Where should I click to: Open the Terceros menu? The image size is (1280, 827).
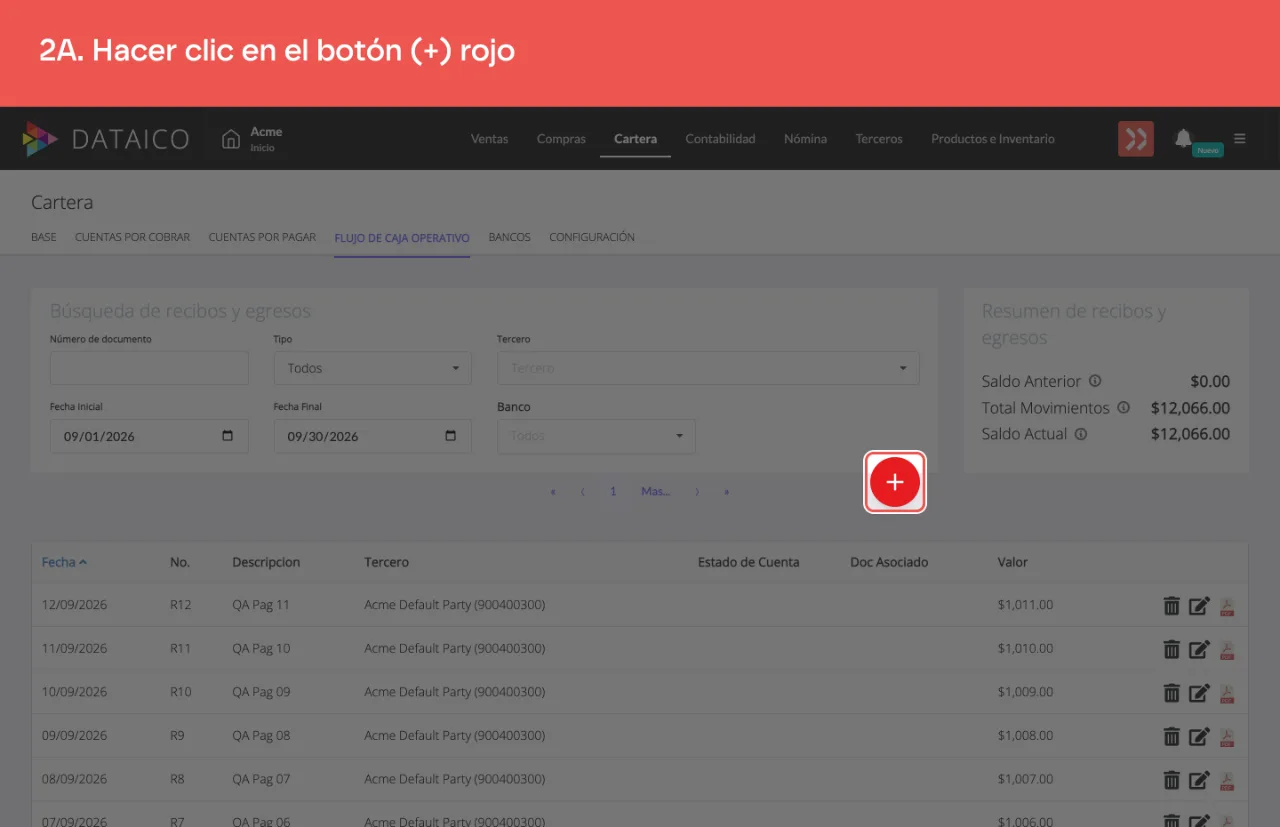pyautogui.click(x=879, y=139)
